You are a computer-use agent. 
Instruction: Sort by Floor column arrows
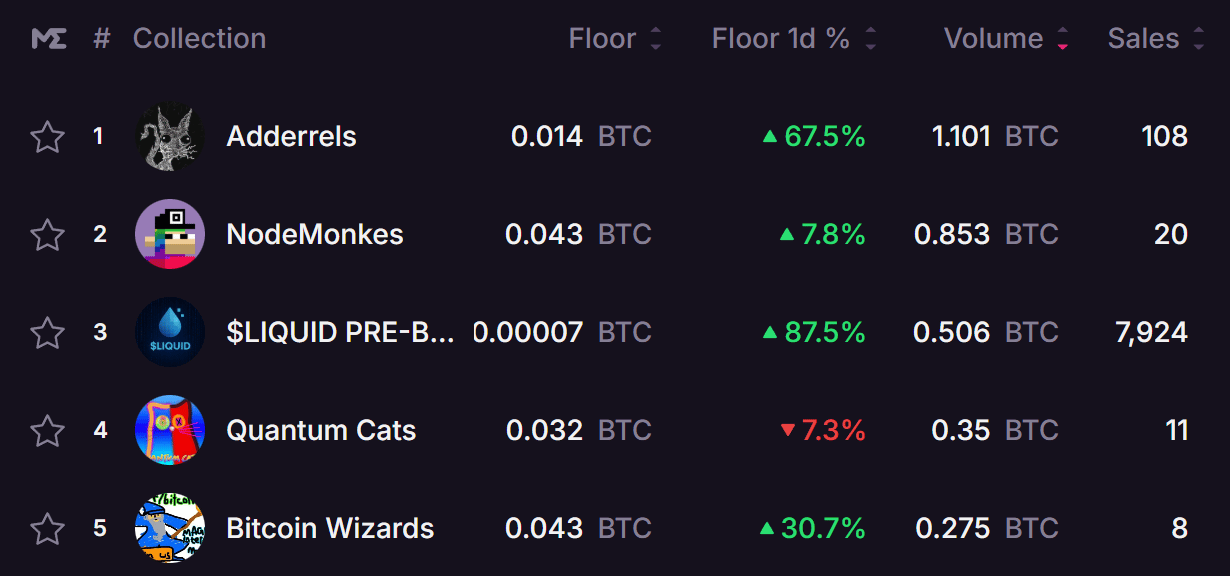pos(656,39)
